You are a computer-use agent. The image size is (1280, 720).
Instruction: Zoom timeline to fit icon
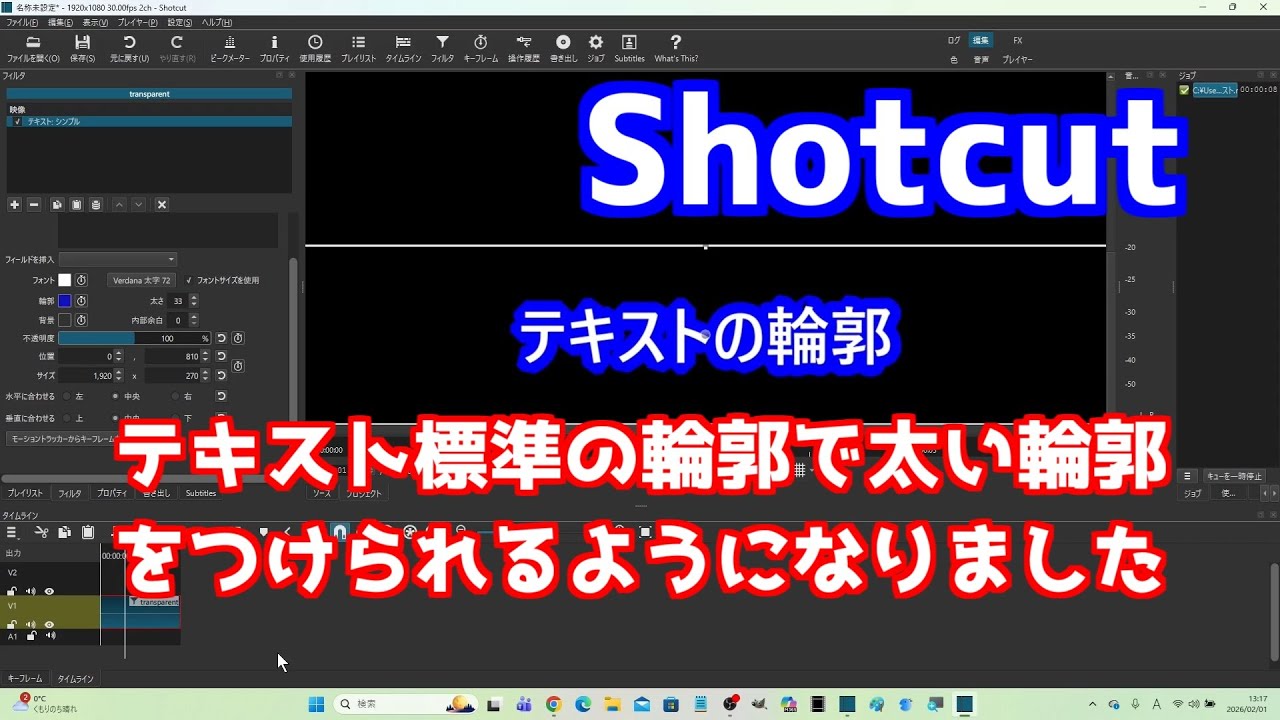[x=645, y=532]
